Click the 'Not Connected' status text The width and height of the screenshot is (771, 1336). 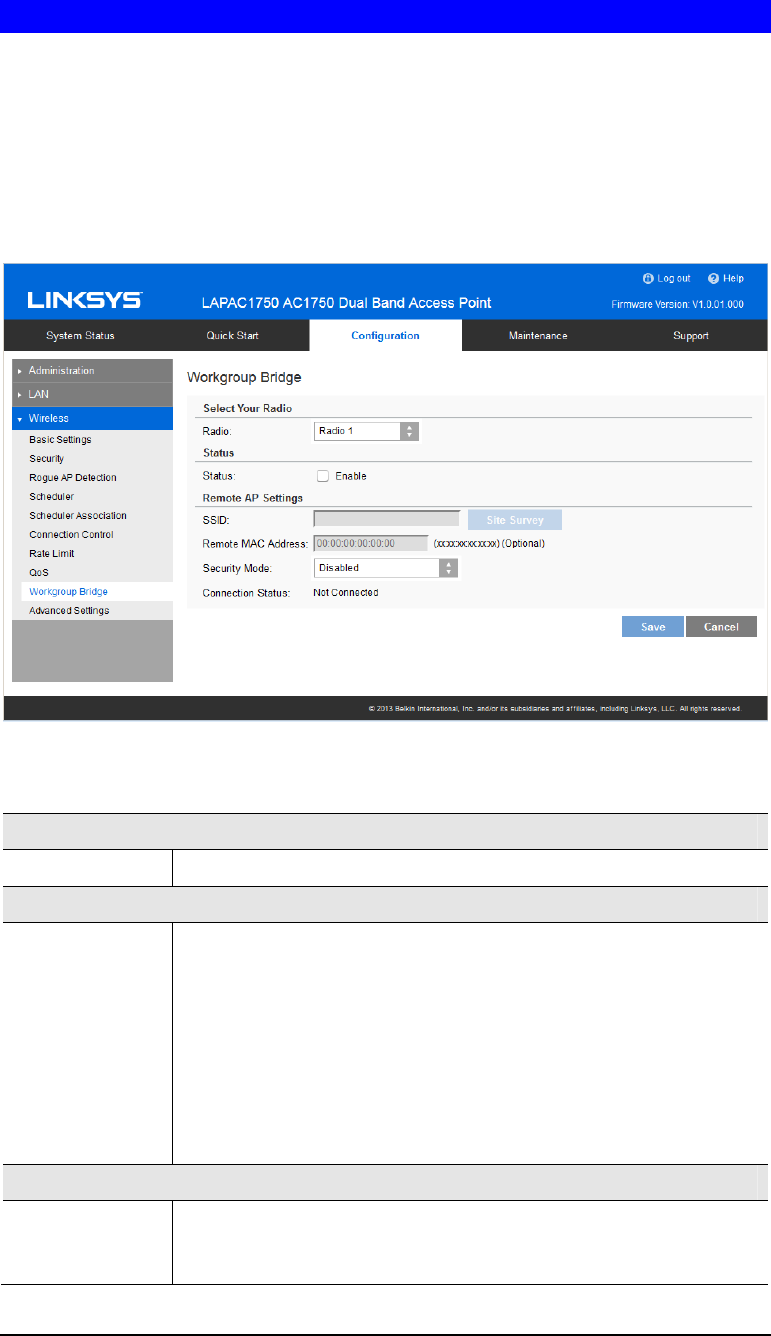point(346,593)
